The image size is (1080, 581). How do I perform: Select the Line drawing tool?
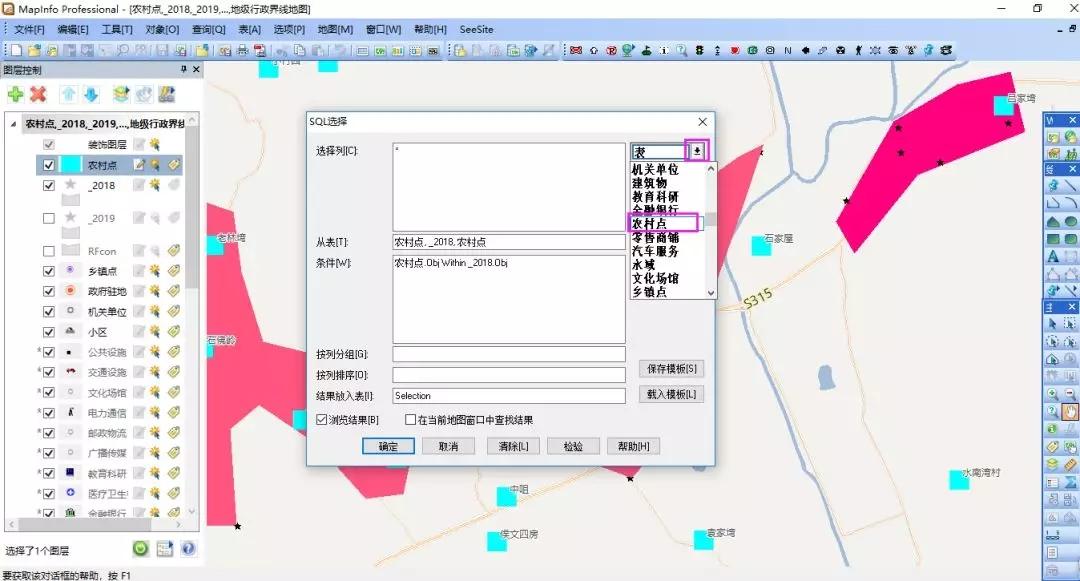[x=1070, y=186]
